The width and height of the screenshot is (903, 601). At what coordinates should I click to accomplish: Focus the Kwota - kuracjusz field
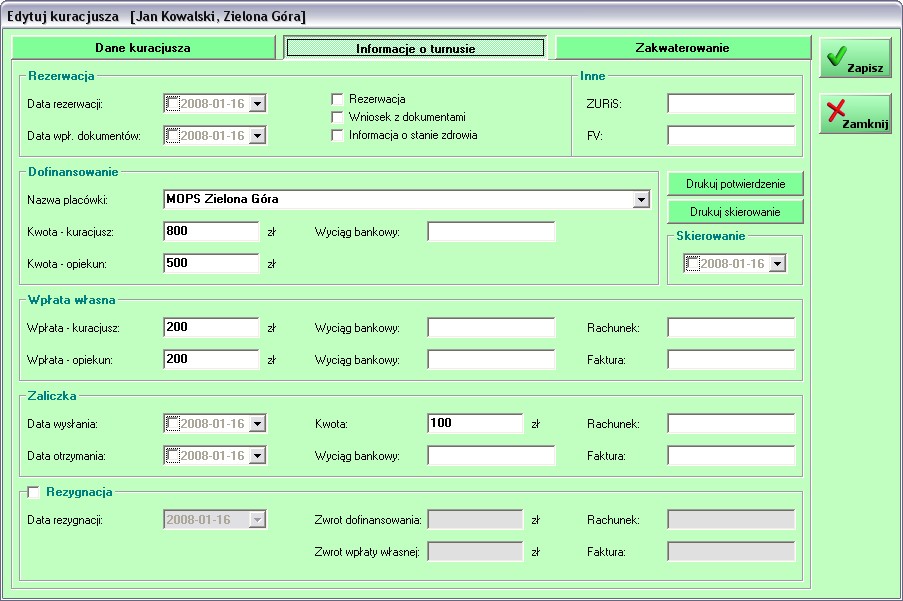tap(211, 232)
